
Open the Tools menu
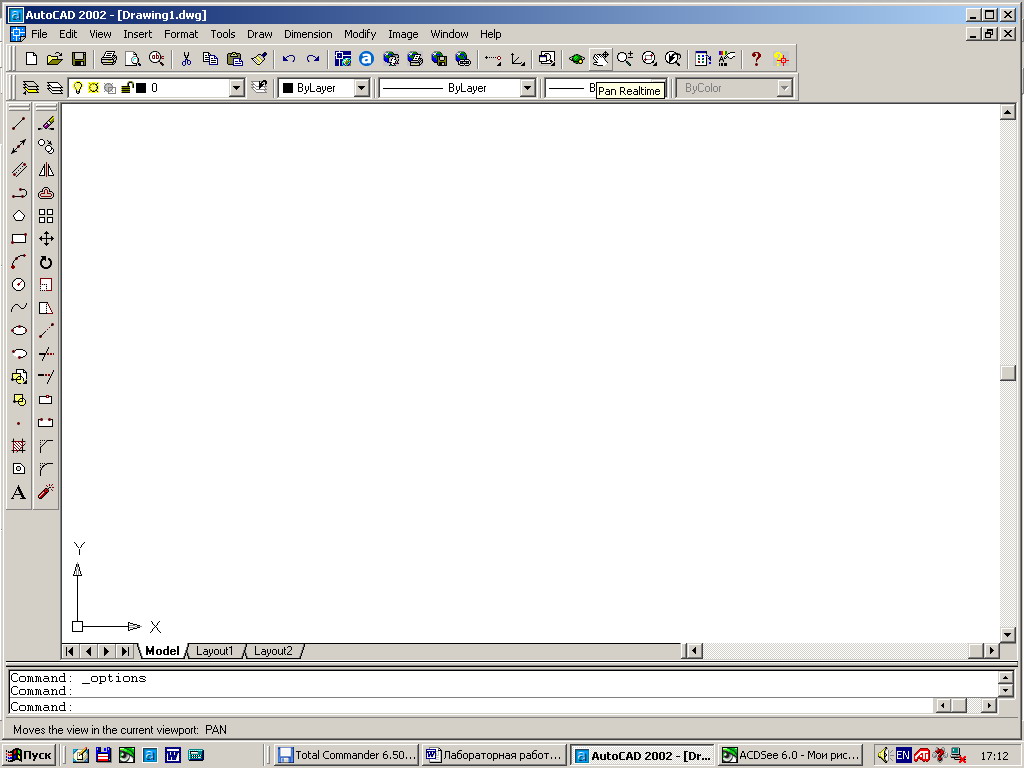pos(223,34)
